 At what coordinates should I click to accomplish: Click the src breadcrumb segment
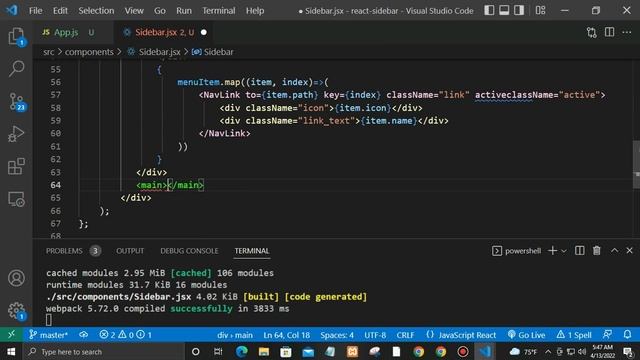(x=49, y=52)
